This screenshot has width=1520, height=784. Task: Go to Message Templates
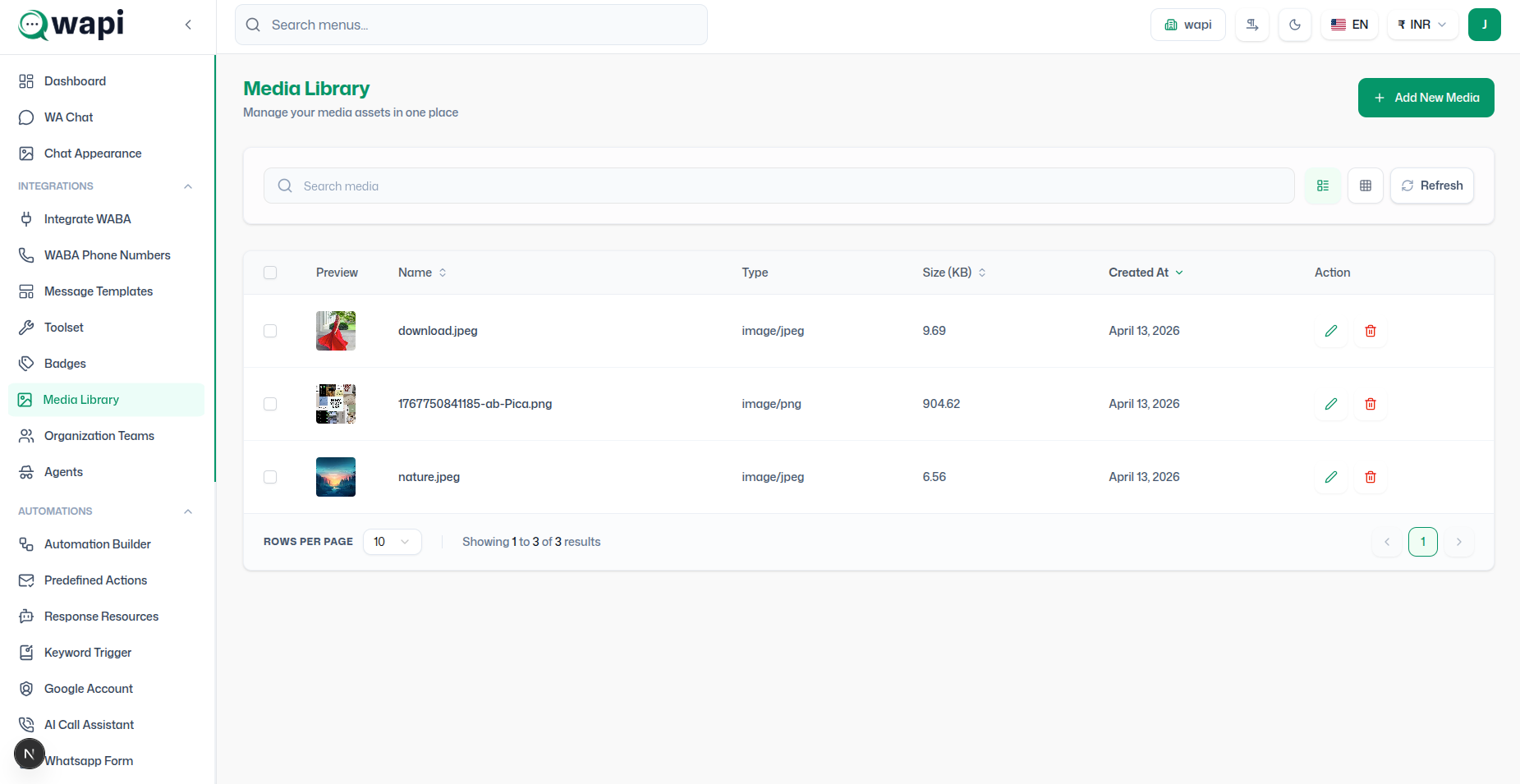pos(107,291)
